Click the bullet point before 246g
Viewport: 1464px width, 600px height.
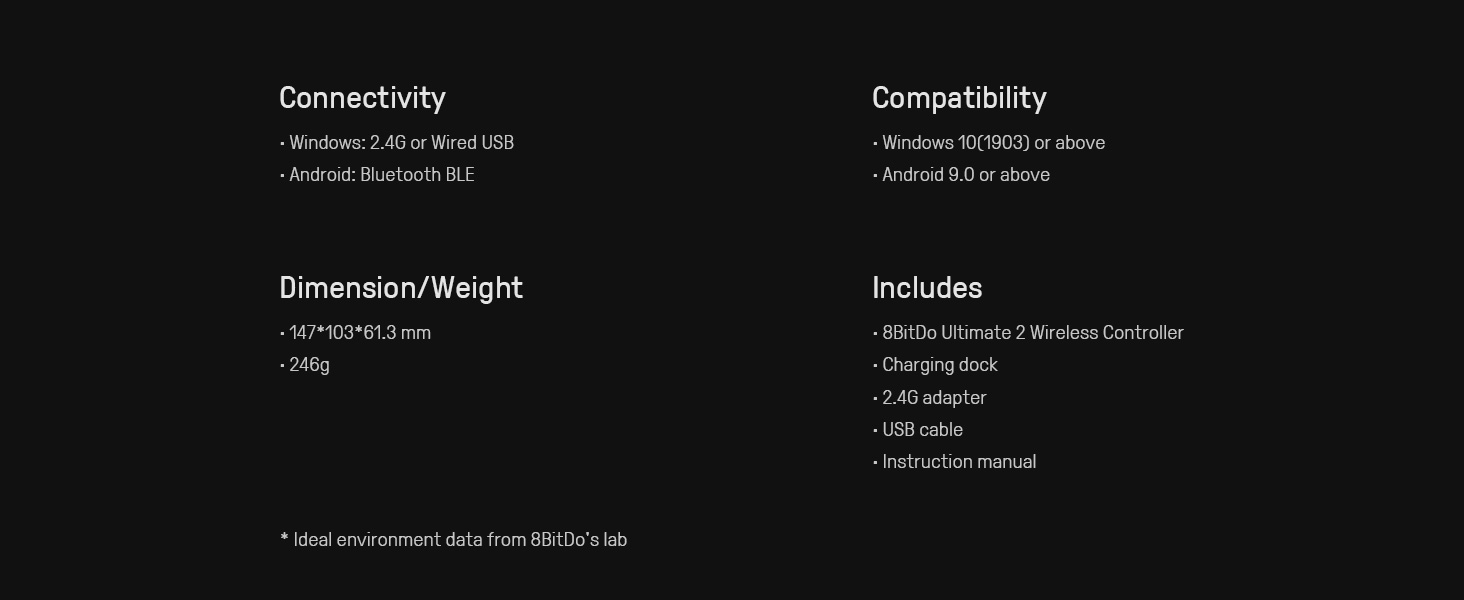click(x=282, y=366)
